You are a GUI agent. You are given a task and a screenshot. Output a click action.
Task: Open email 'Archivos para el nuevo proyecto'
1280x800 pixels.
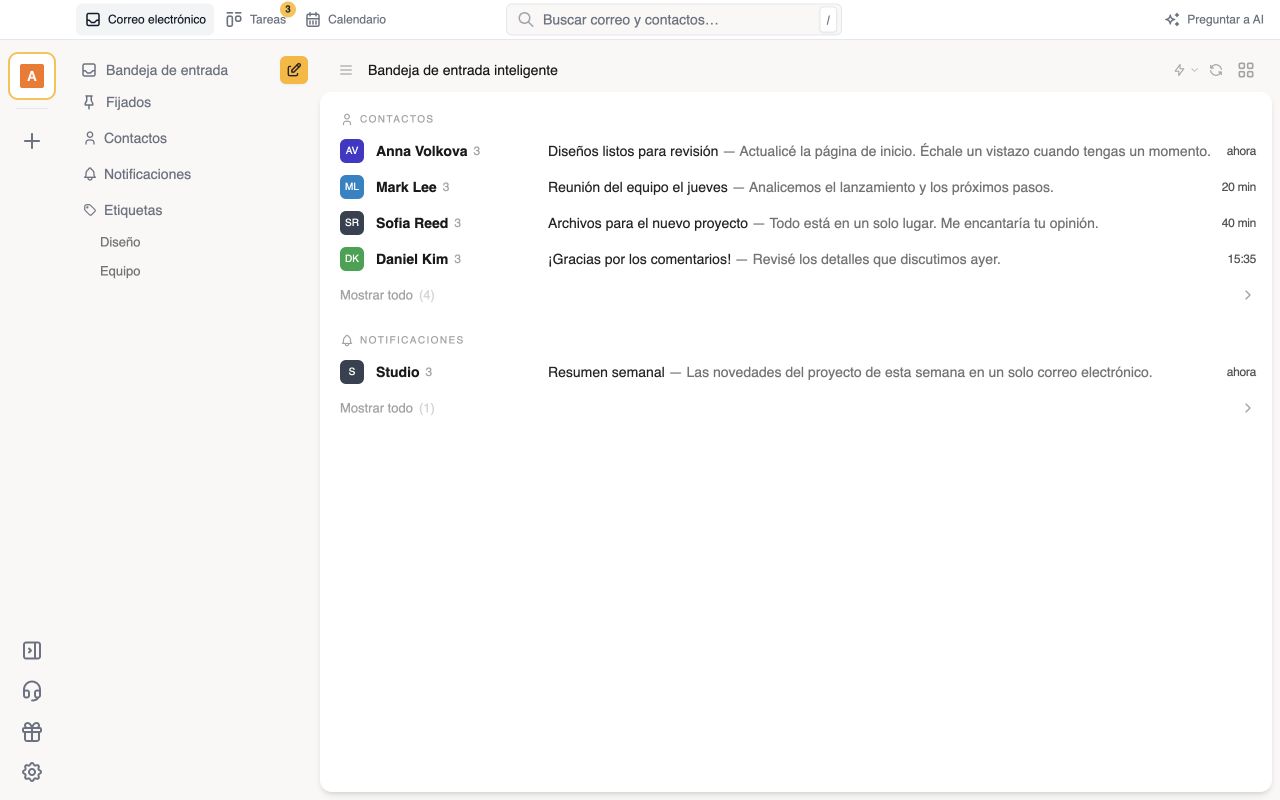[798, 223]
